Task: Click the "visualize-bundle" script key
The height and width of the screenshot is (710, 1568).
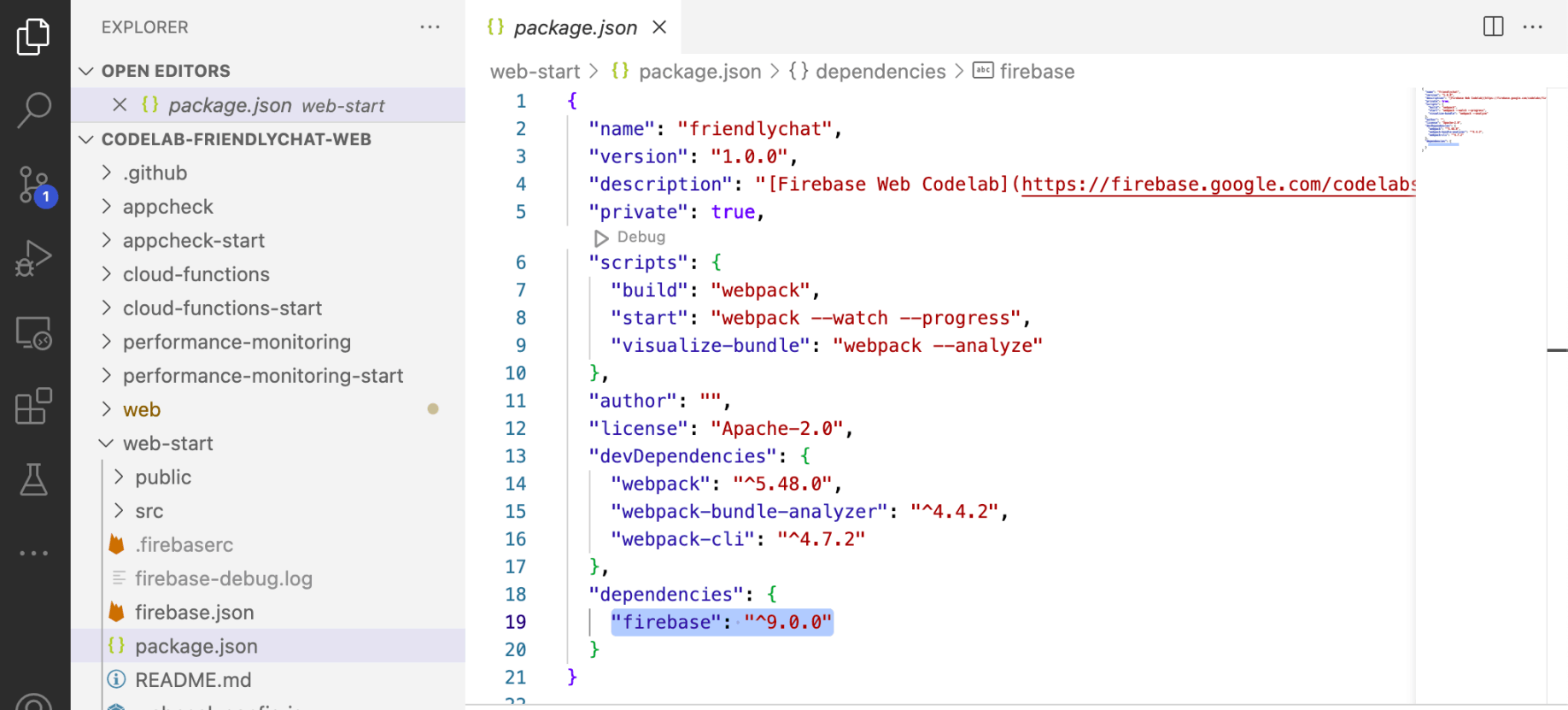Action: coord(711,345)
